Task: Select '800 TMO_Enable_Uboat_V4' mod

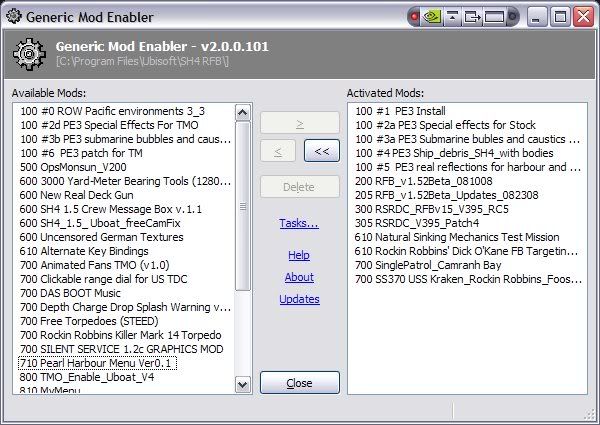Action: 87,377
